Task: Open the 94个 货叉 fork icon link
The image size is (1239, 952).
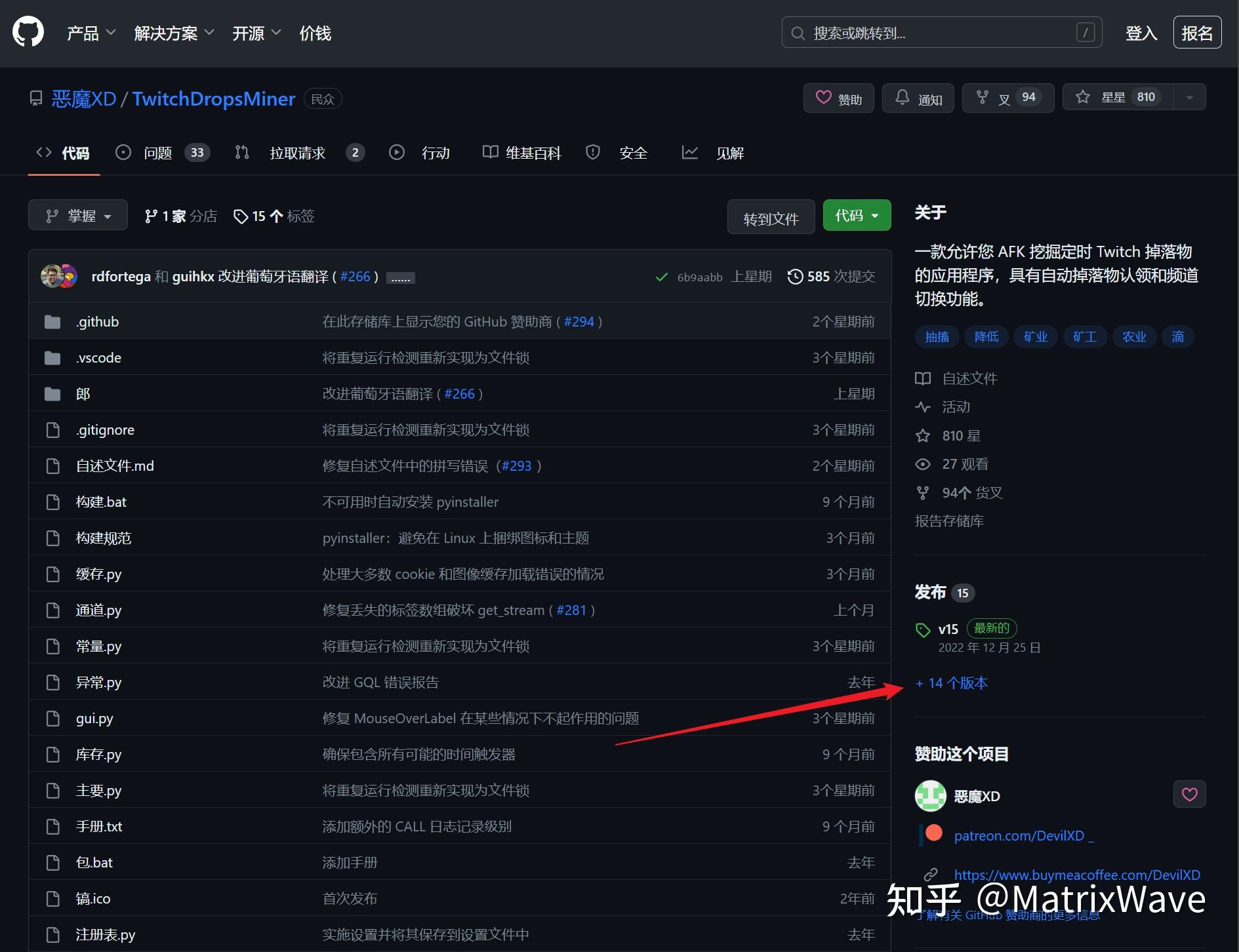Action: 959,493
